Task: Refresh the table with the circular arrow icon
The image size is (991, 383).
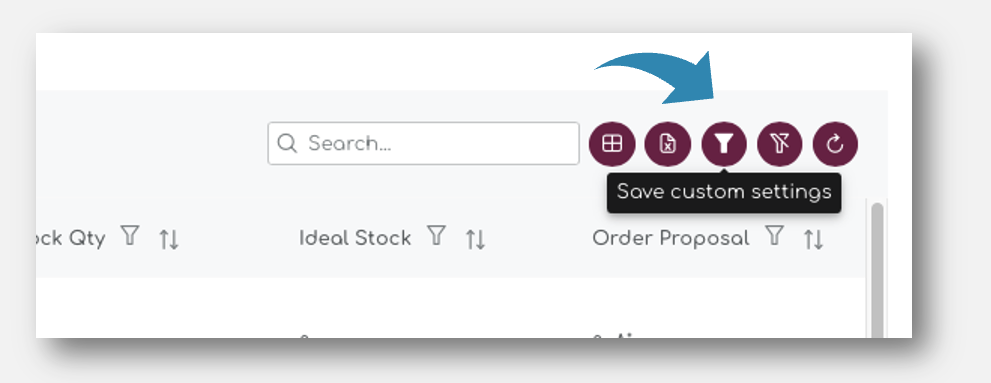Action: [835, 144]
